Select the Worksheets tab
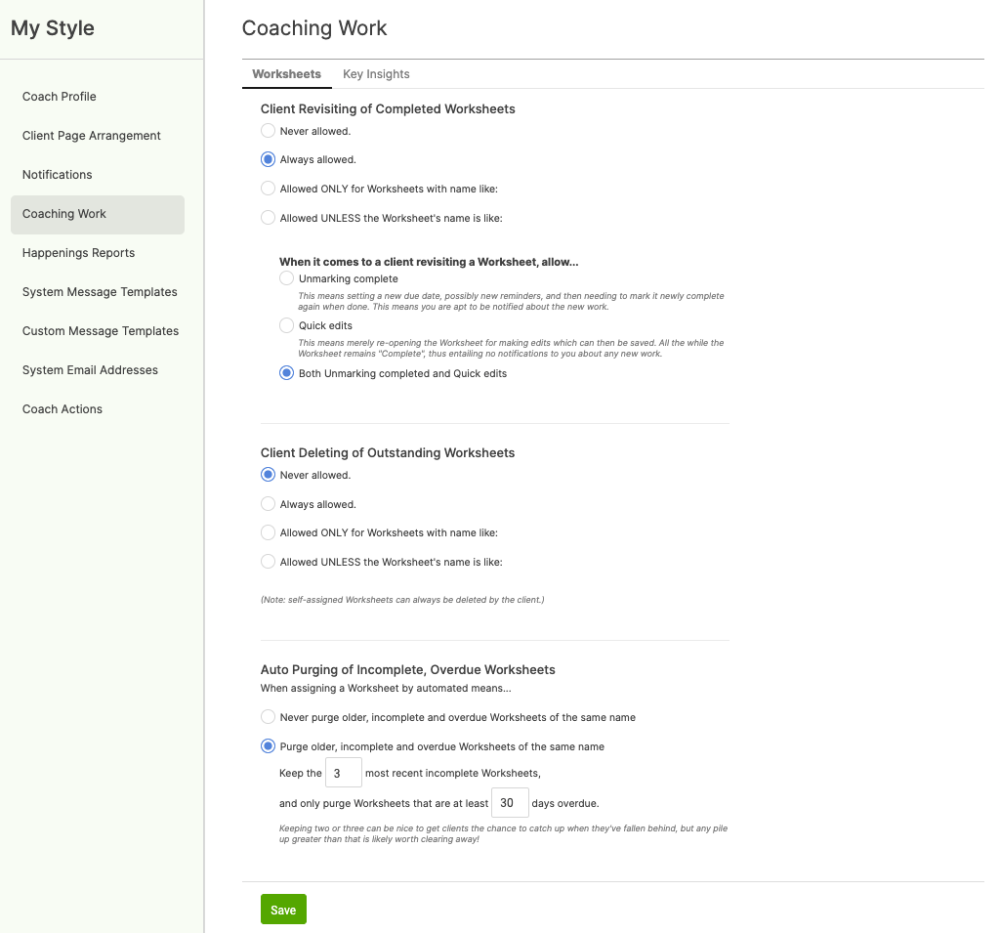The height and width of the screenshot is (933, 1000). (286, 74)
